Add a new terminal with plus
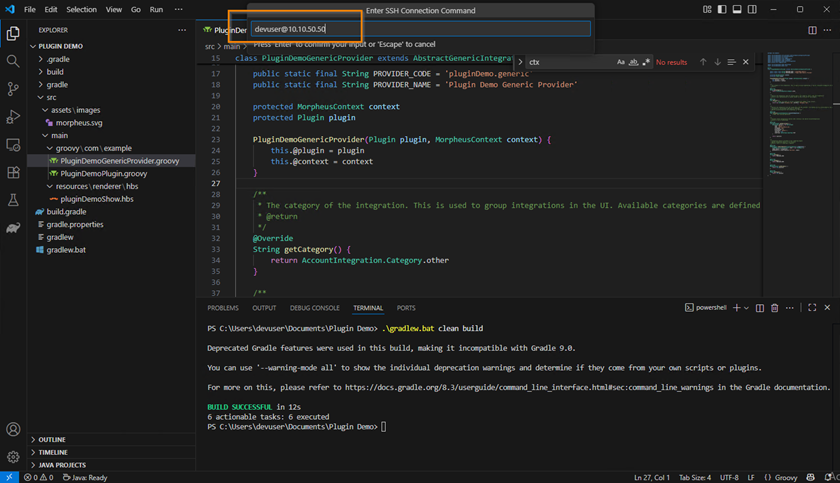840x483 pixels. pos(737,308)
